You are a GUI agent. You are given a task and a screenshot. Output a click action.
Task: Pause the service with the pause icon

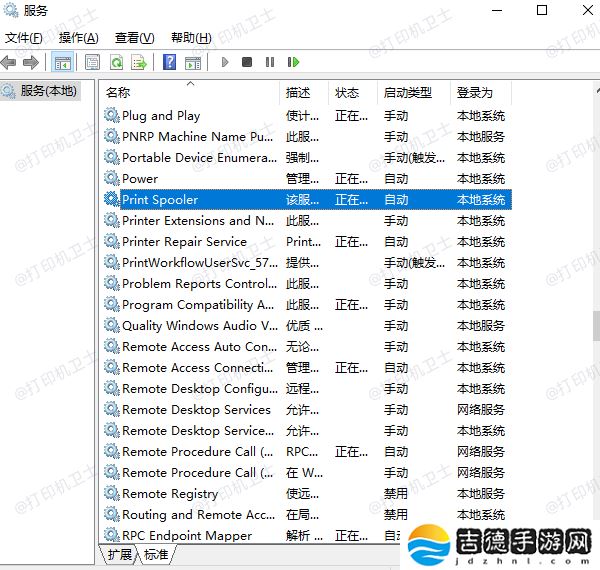(x=270, y=62)
